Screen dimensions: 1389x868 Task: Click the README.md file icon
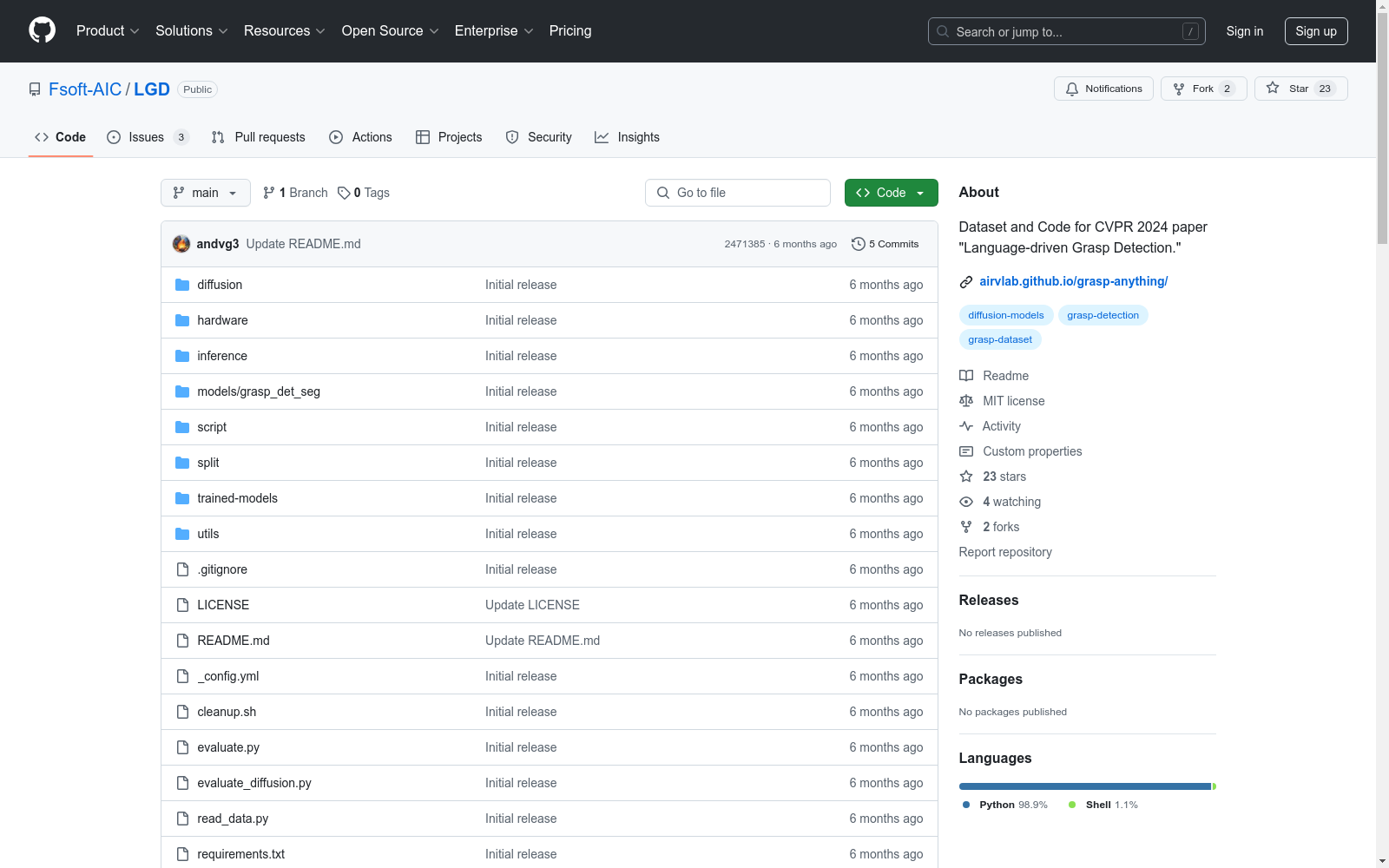coord(182,641)
